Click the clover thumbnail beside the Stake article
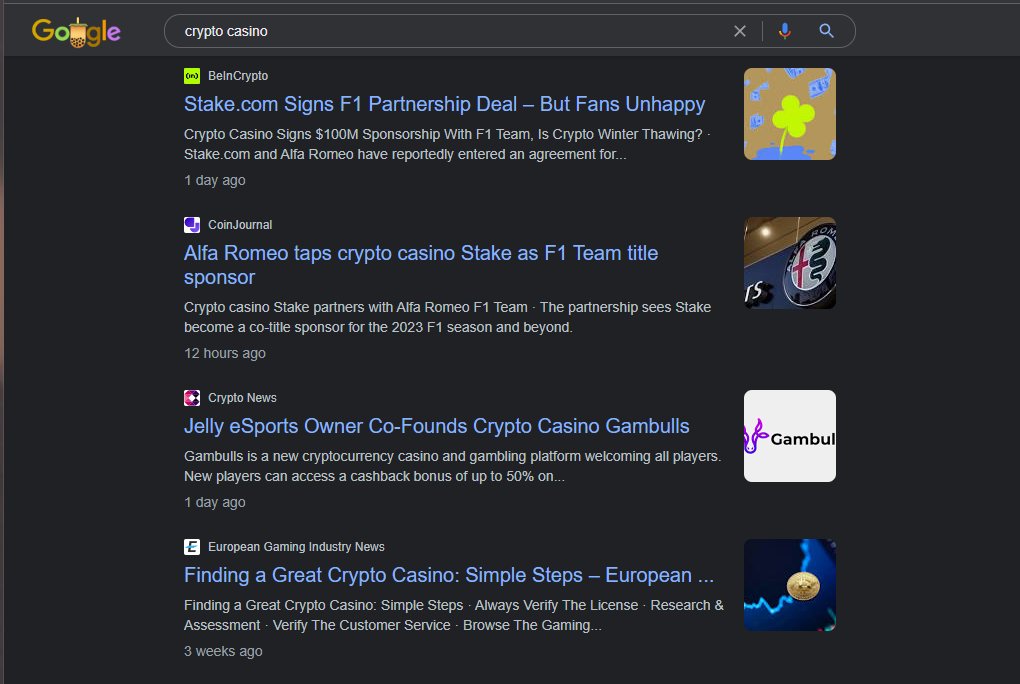The image size is (1020, 684). click(x=789, y=113)
